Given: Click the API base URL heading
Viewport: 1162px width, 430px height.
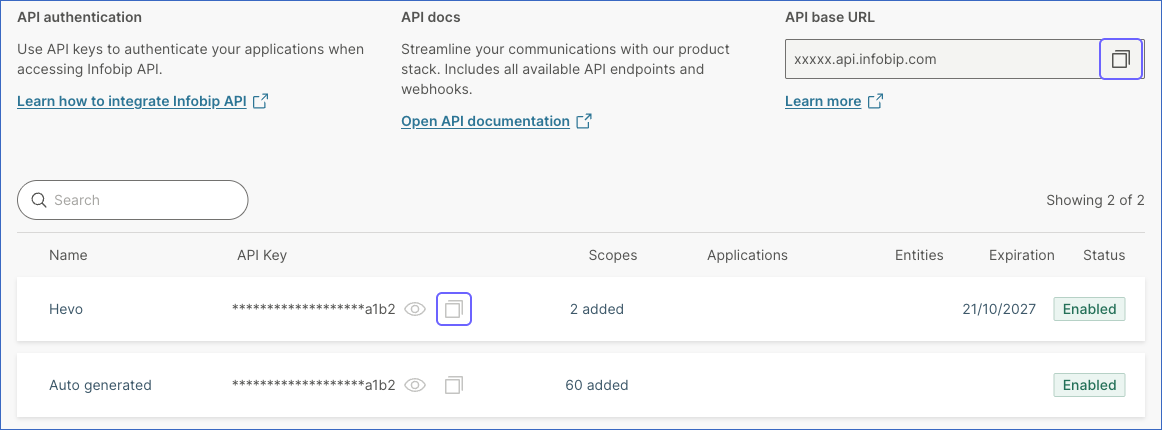Looking at the screenshot, I should point(830,17).
